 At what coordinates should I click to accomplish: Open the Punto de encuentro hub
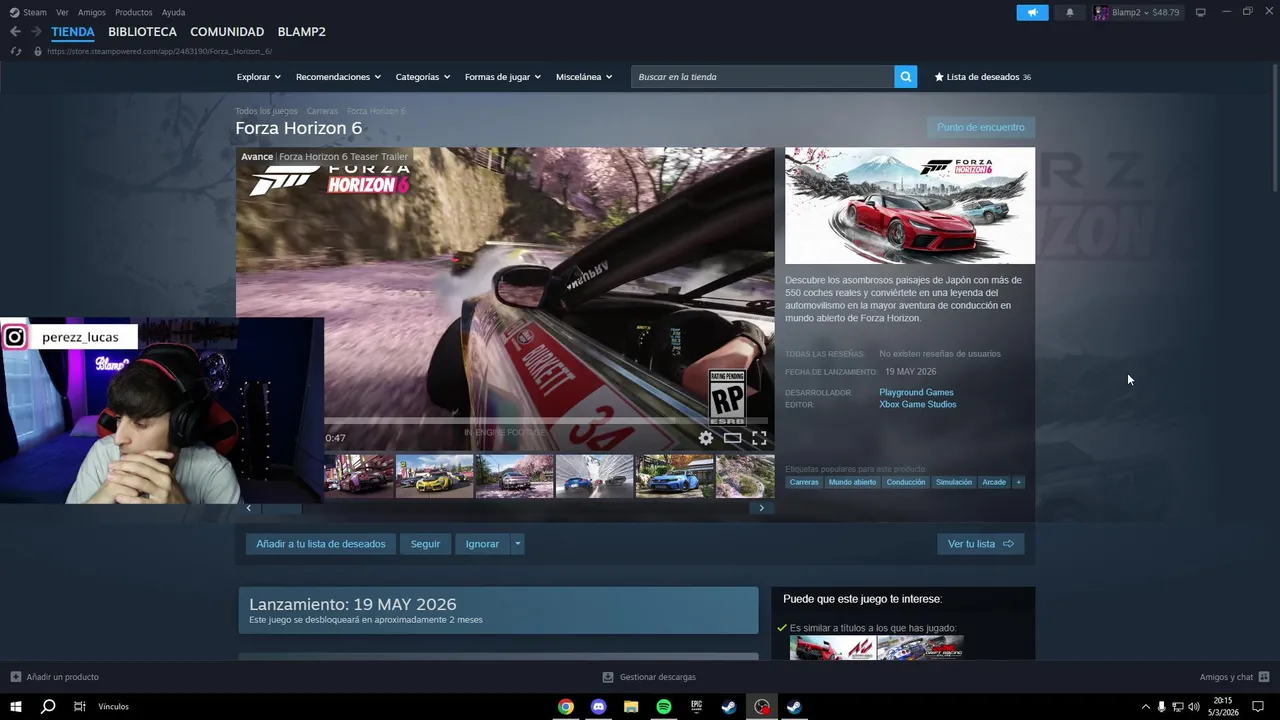[x=981, y=127]
